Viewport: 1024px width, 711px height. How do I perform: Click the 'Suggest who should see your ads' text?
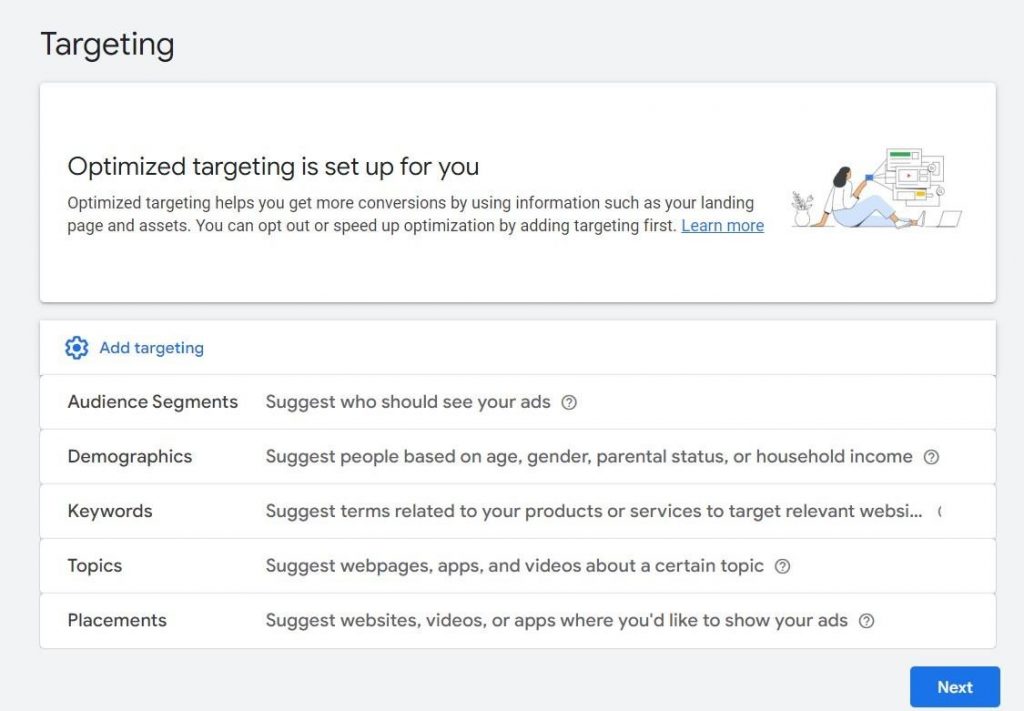(408, 402)
